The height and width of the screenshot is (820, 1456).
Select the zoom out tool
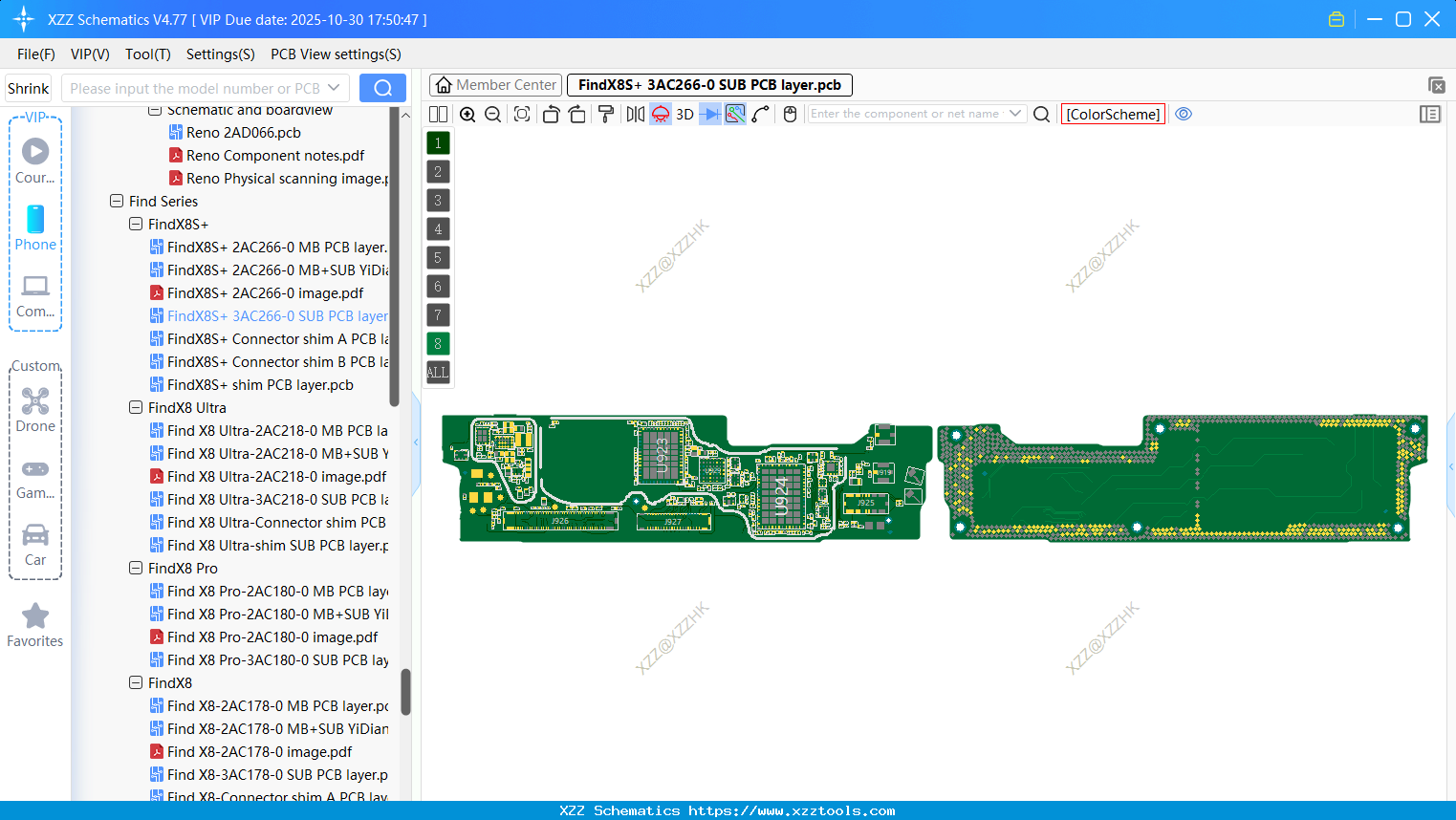492,113
